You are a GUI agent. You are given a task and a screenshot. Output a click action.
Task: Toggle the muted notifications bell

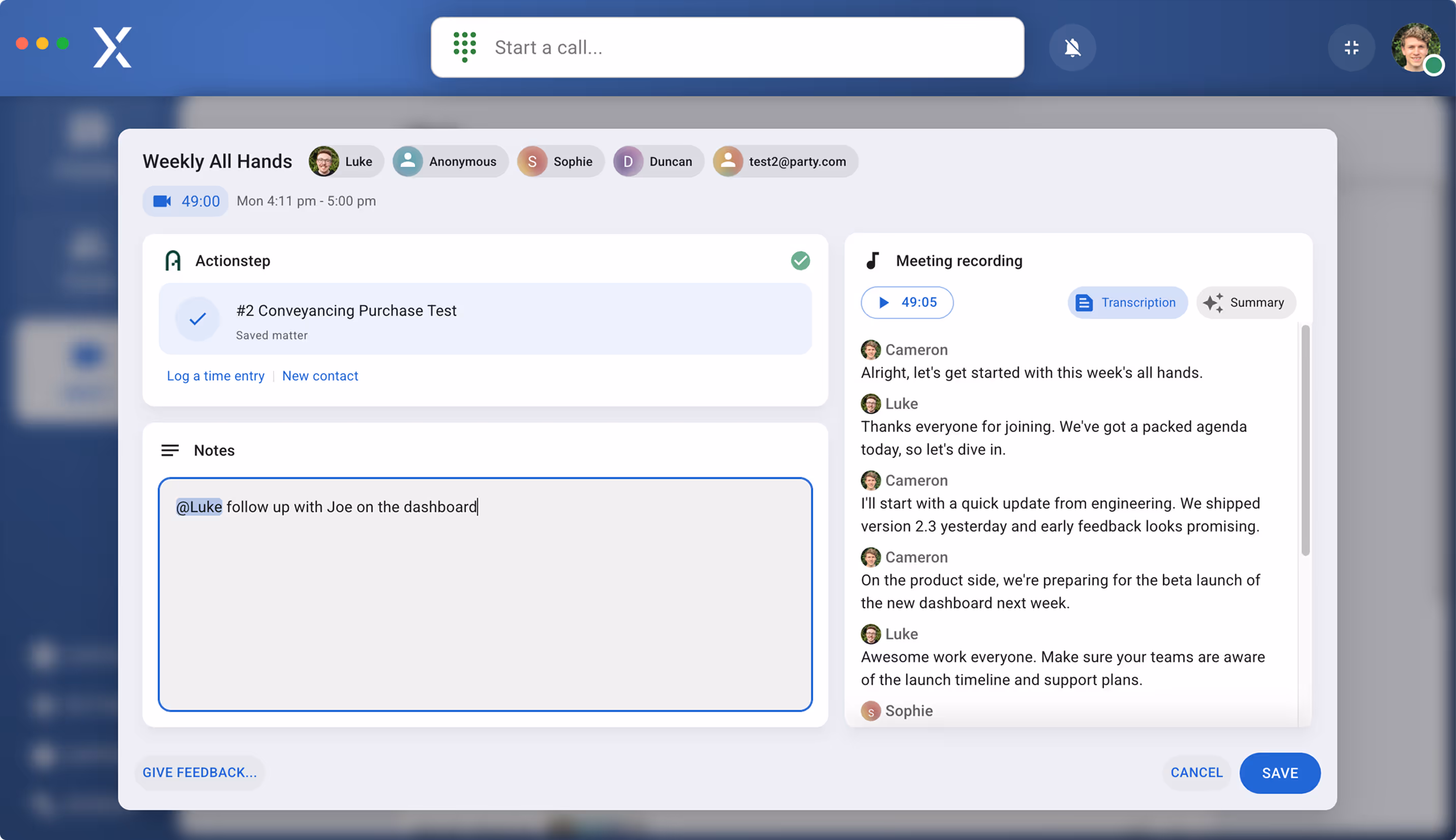pos(1072,47)
